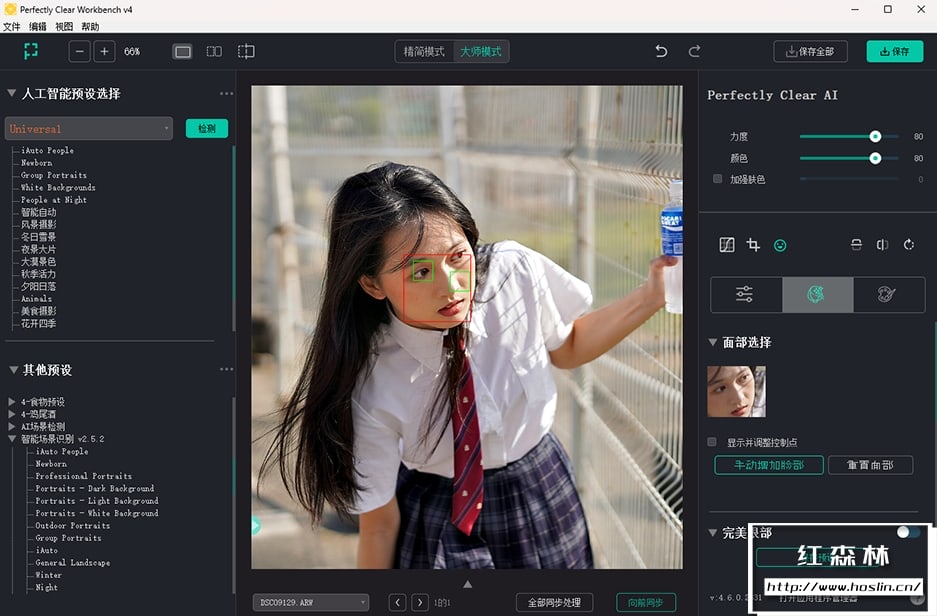Switch to 精简模式 mode
The height and width of the screenshot is (616, 937).
pos(424,51)
